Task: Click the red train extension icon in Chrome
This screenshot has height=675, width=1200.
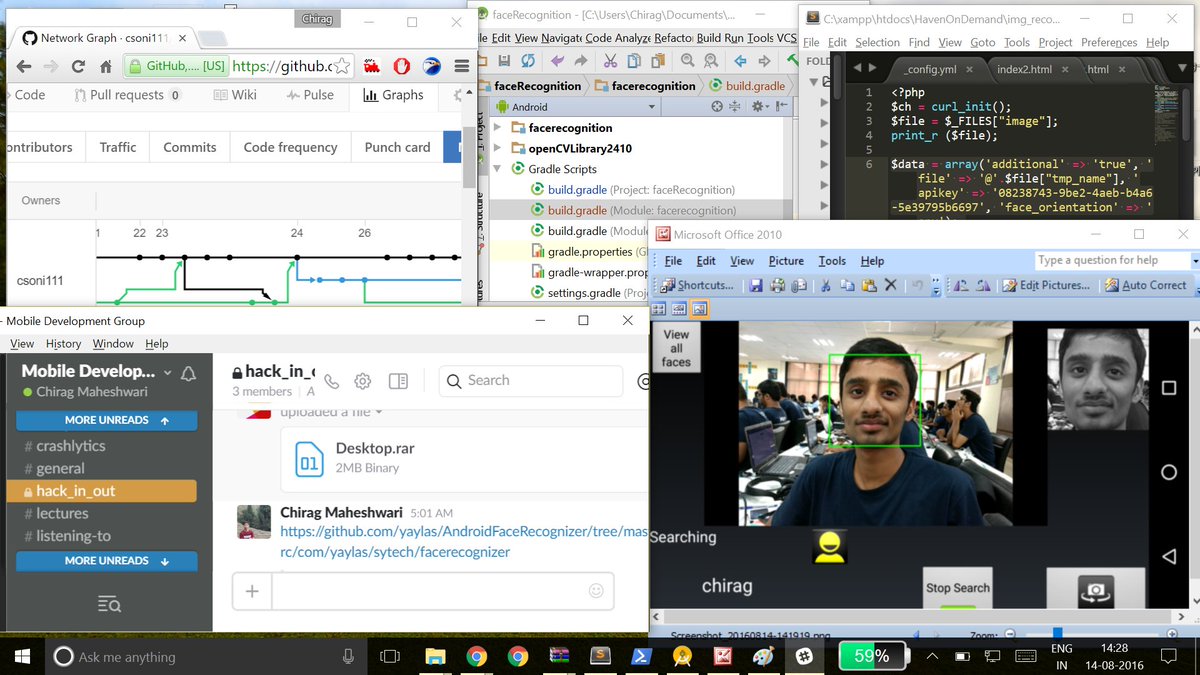Action: click(372, 67)
